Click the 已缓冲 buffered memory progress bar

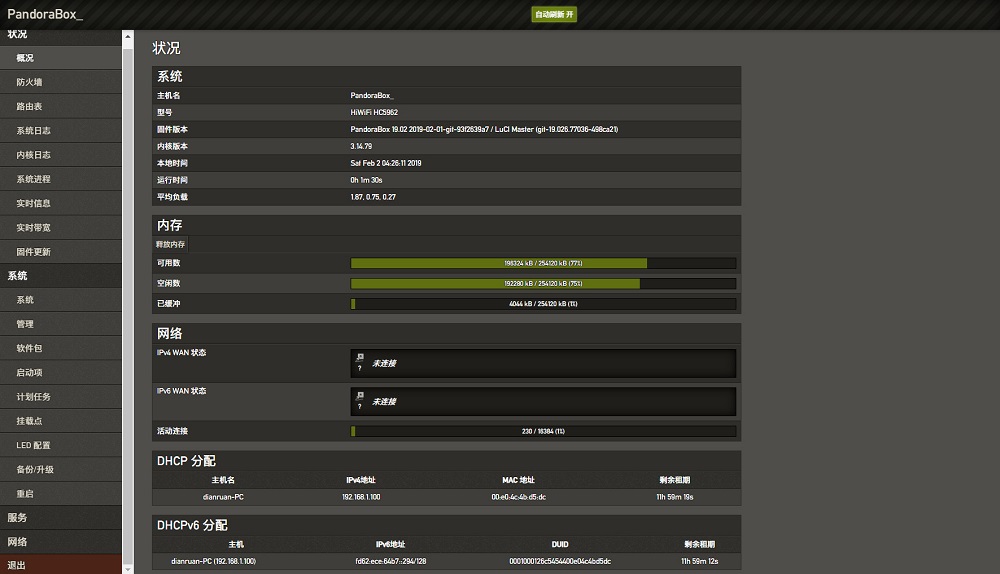tap(543, 304)
